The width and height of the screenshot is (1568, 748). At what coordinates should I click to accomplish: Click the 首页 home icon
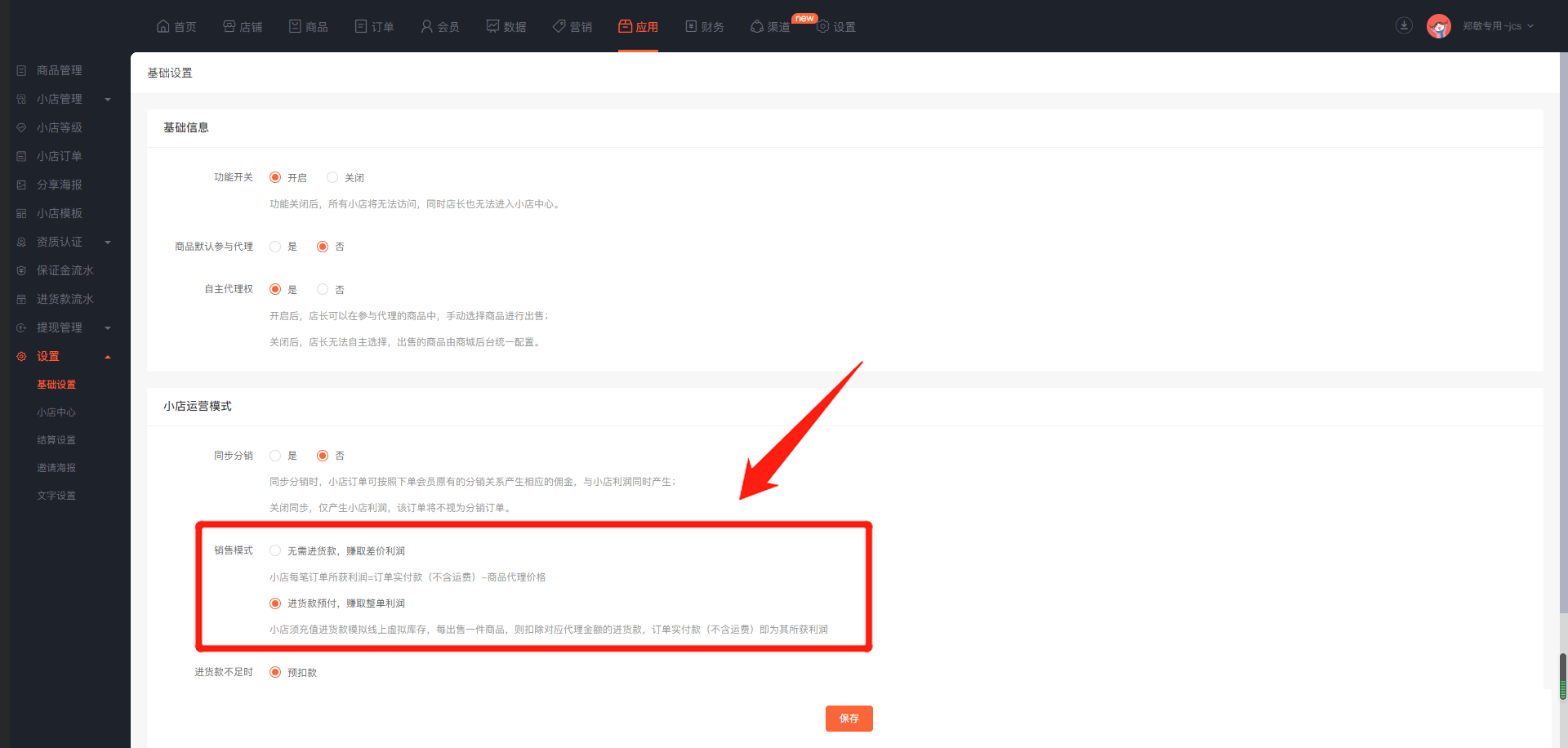163,26
